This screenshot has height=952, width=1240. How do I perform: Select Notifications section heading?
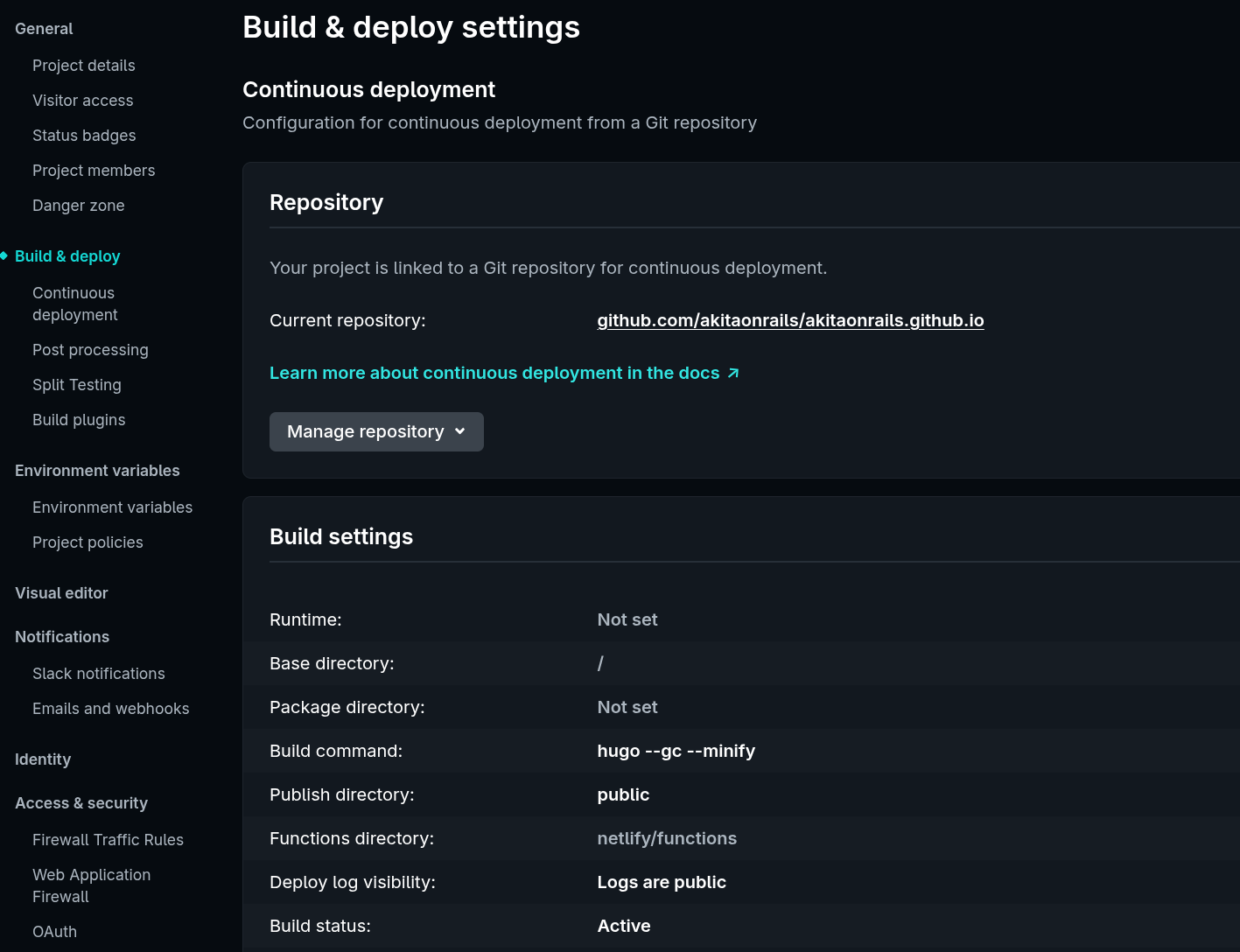click(62, 637)
